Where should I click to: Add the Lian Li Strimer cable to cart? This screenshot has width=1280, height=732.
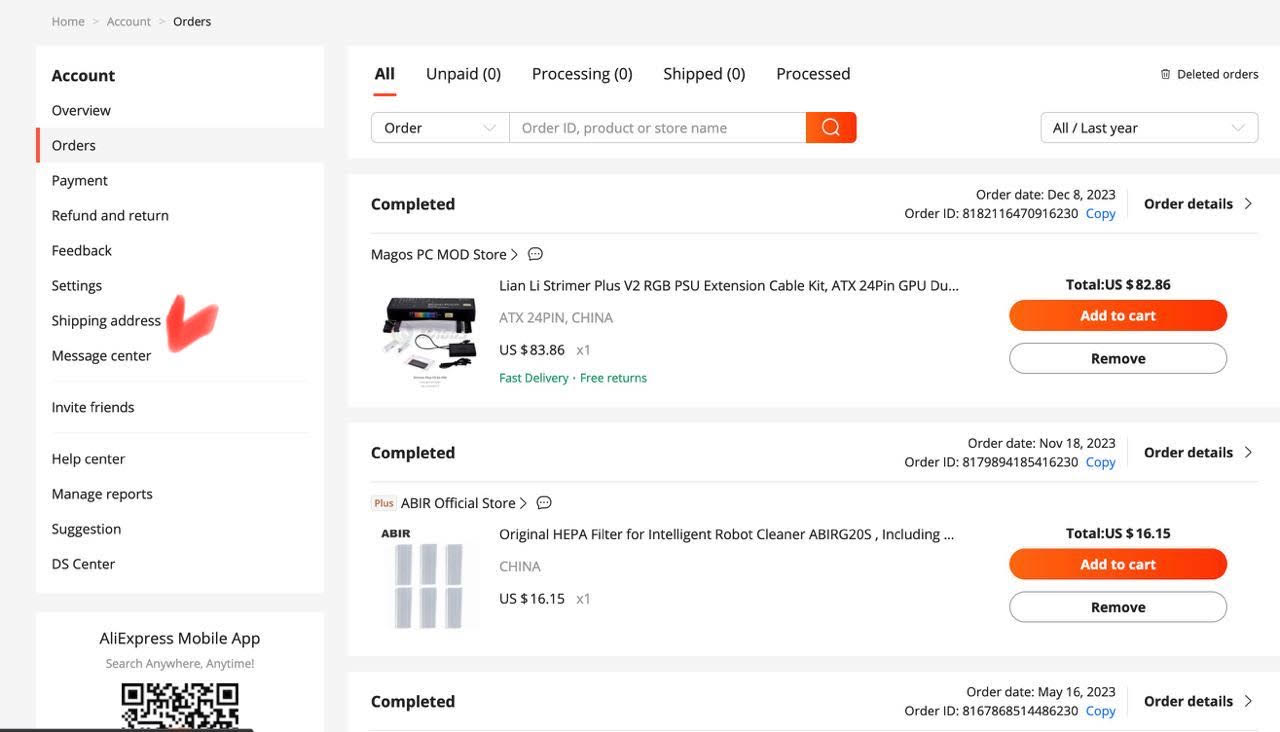[x=1118, y=315]
